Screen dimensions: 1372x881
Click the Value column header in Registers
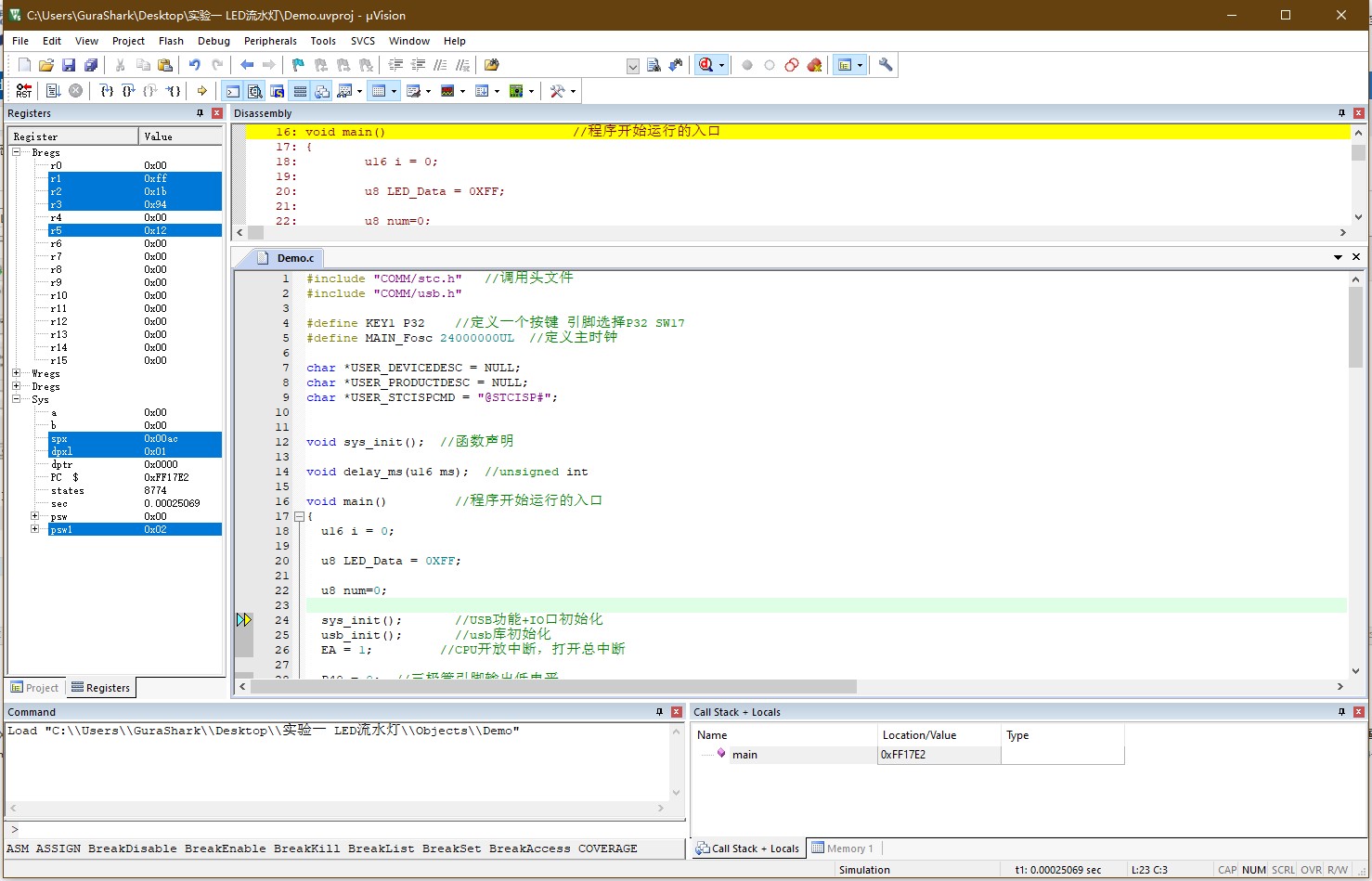[181, 136]
